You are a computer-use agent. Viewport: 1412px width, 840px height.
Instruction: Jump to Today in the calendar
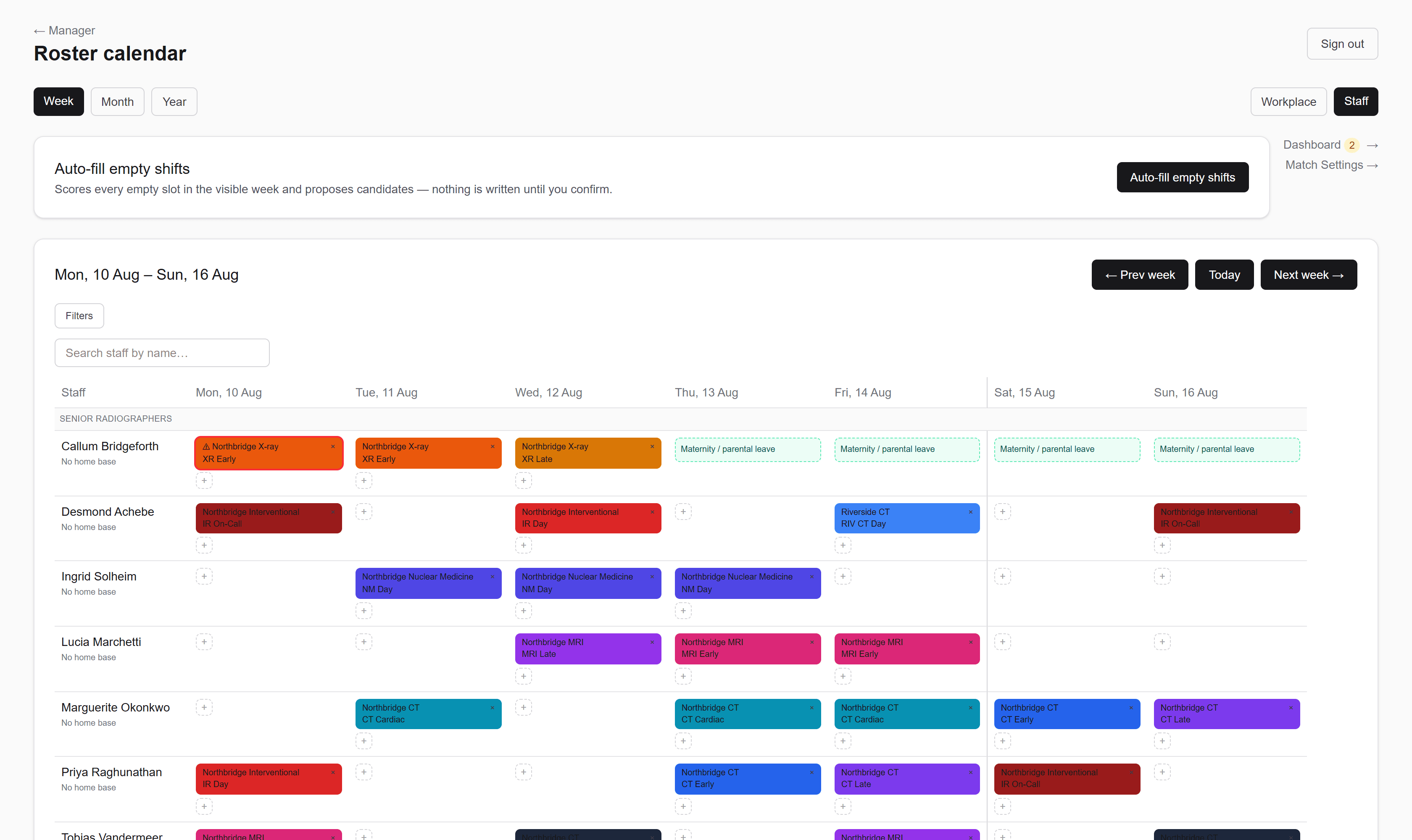pos(1225,275)
